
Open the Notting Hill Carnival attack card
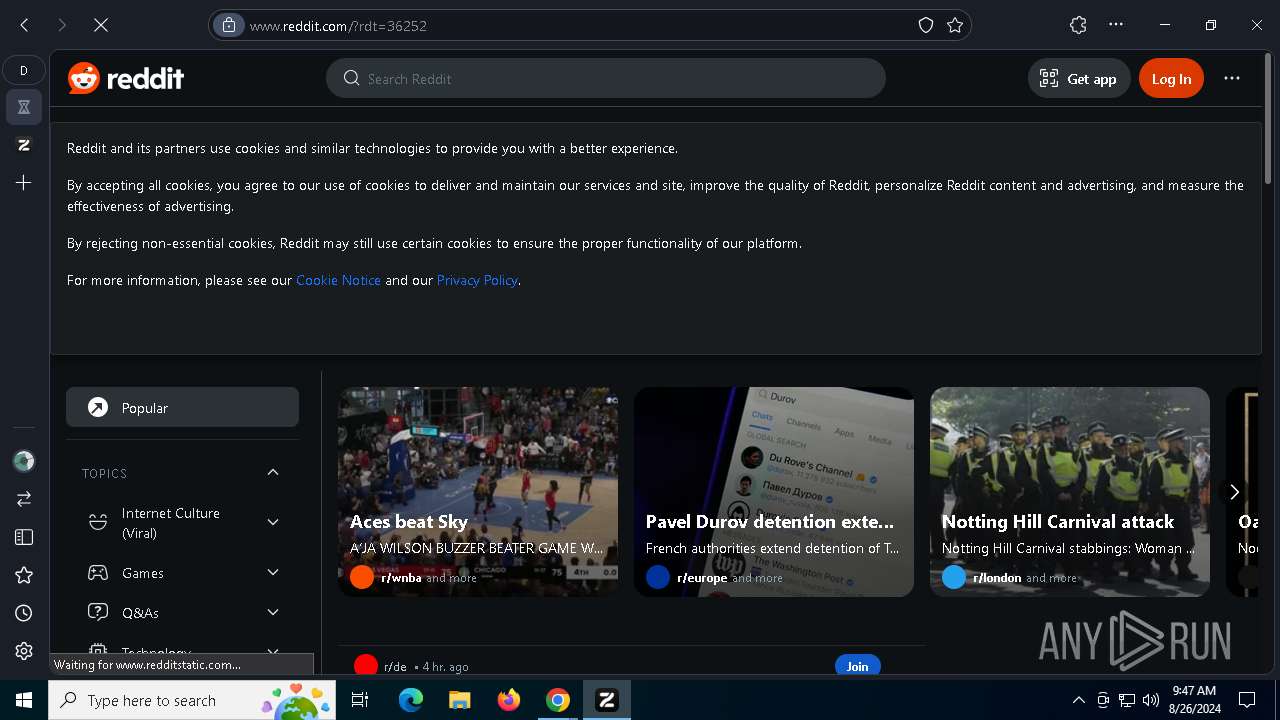1070,492
